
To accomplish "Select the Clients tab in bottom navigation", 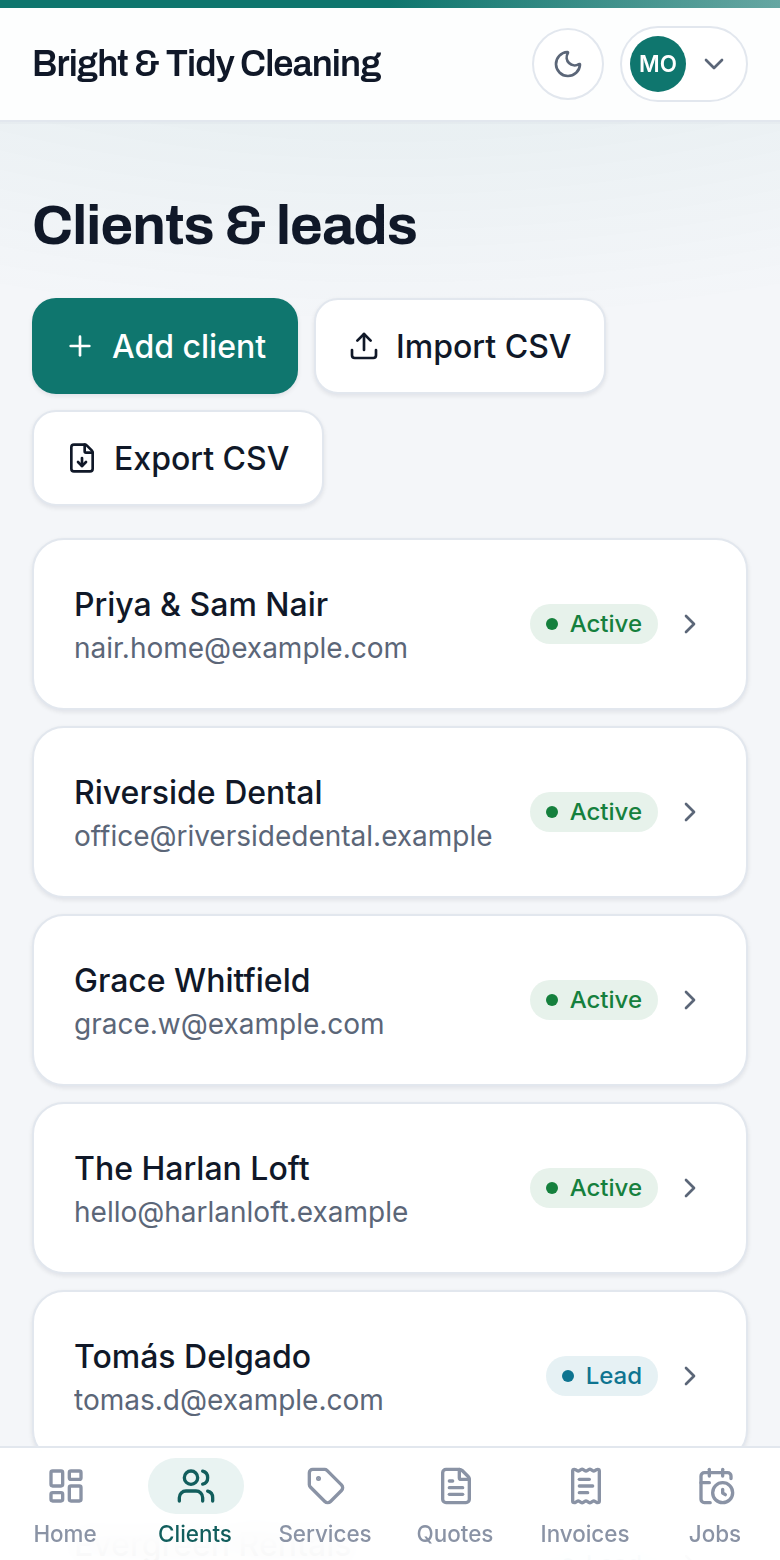I will tap(195, 1504).
